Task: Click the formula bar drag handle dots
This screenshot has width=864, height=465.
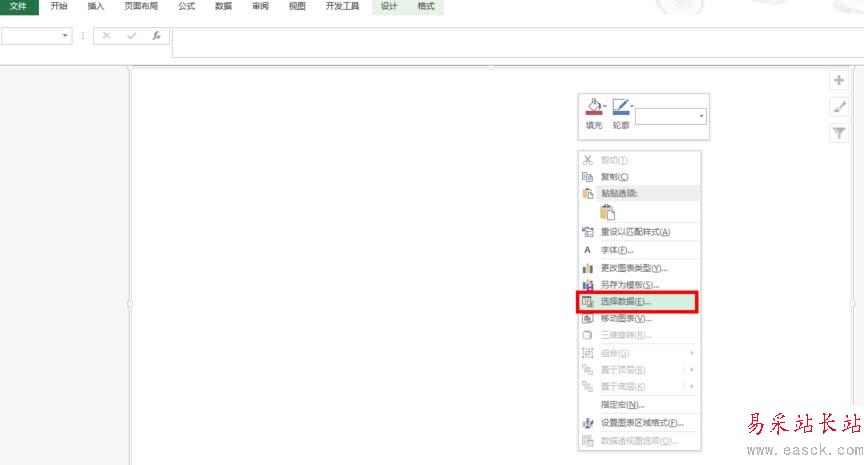Action: tap(83, 36)
